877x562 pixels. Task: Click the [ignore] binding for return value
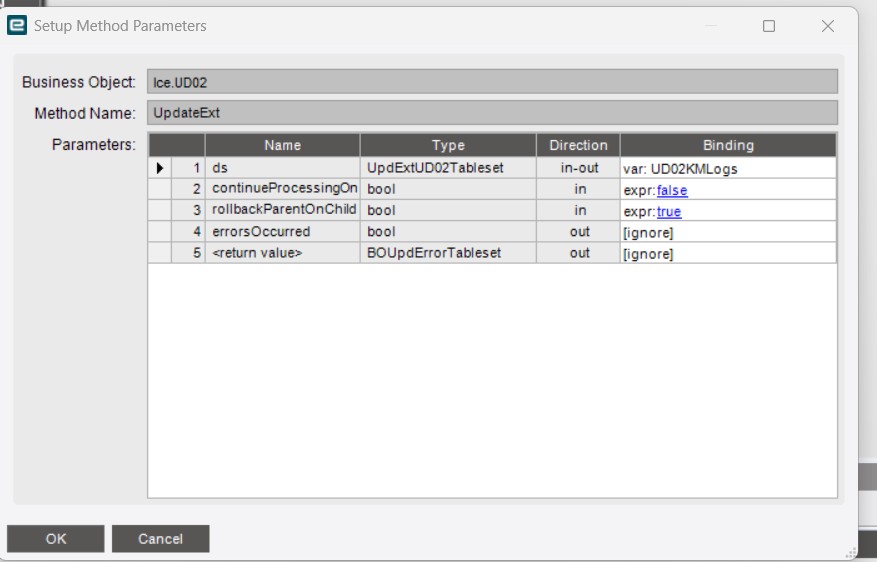[x=728, y=253]
